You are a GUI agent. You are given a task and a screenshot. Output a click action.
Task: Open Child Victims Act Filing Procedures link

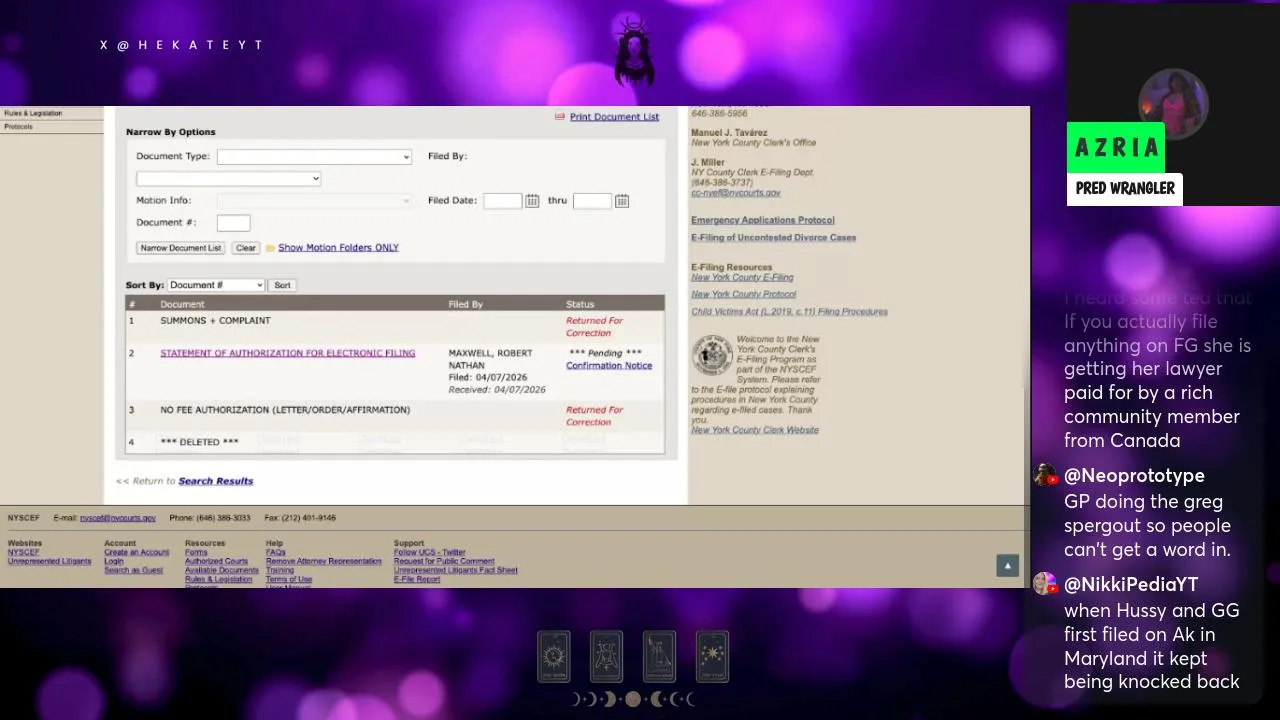click(789, 312)
